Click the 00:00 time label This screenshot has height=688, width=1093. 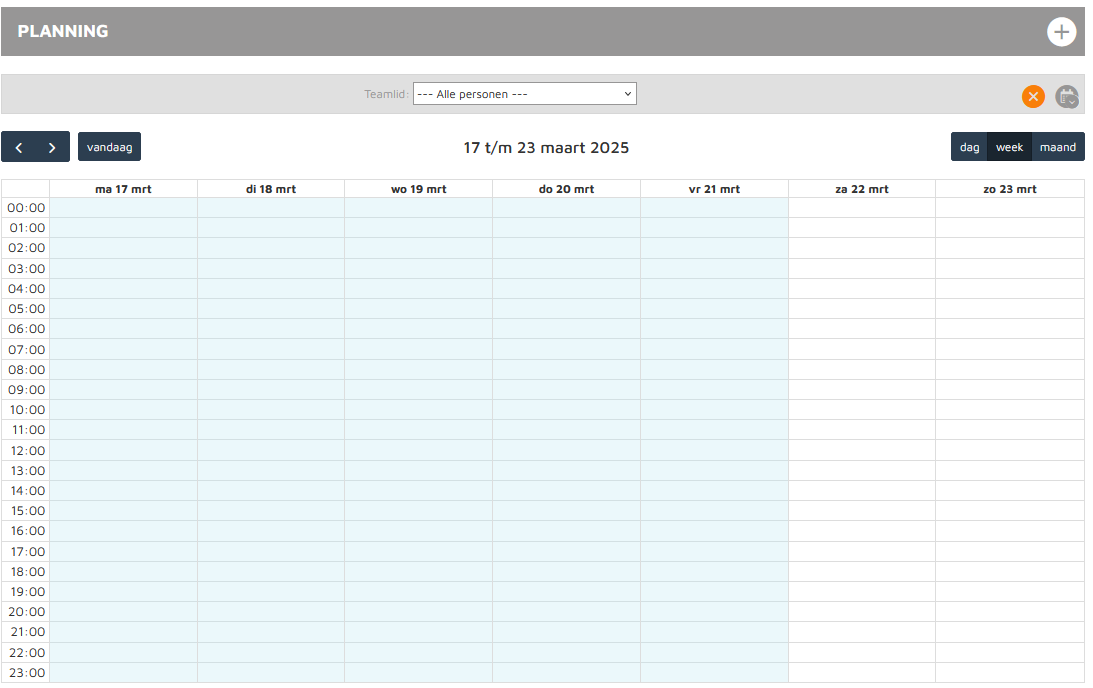26,208
